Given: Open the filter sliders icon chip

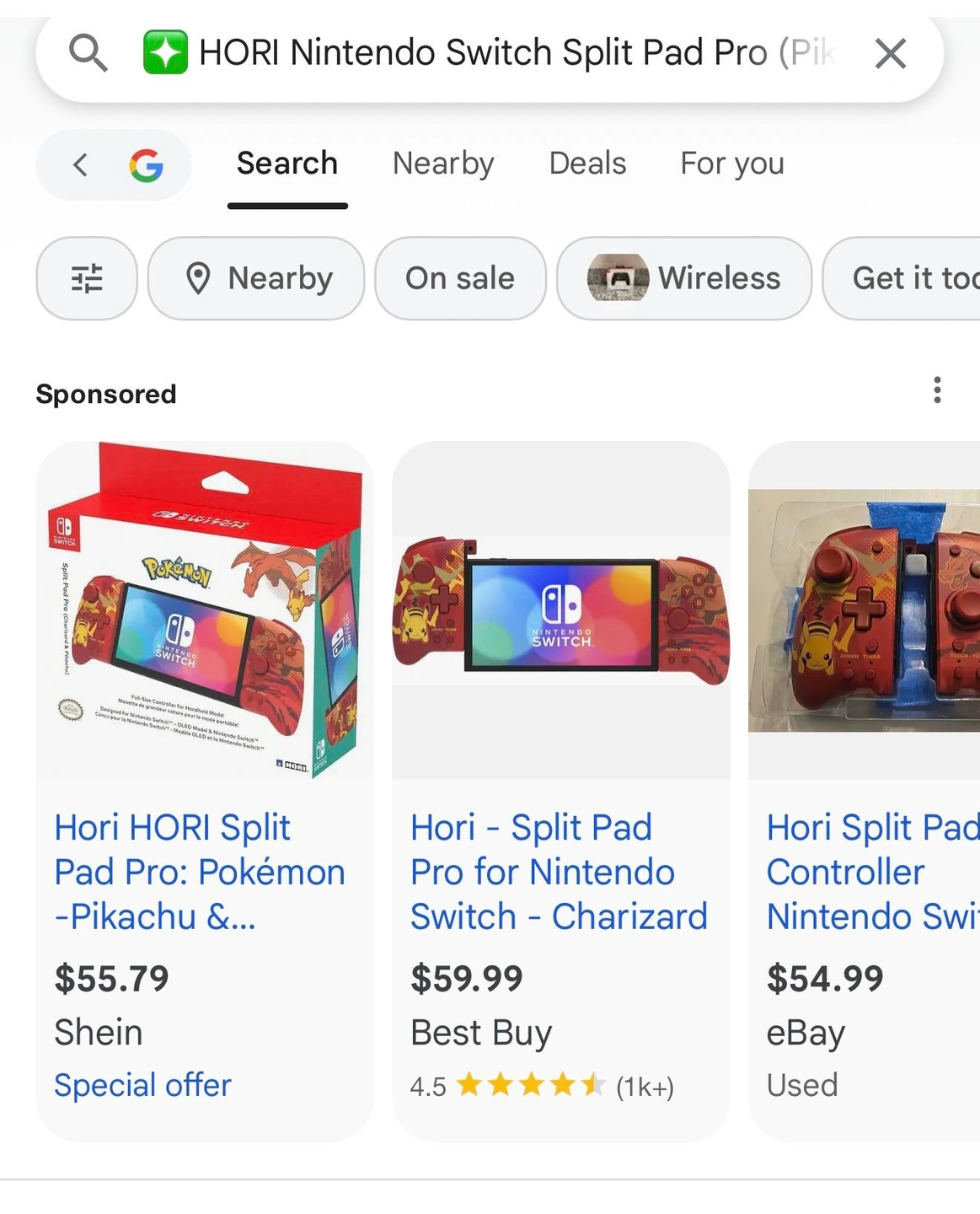Looking at the screenshot, I should pyautogui.click(x=87, y=278).
